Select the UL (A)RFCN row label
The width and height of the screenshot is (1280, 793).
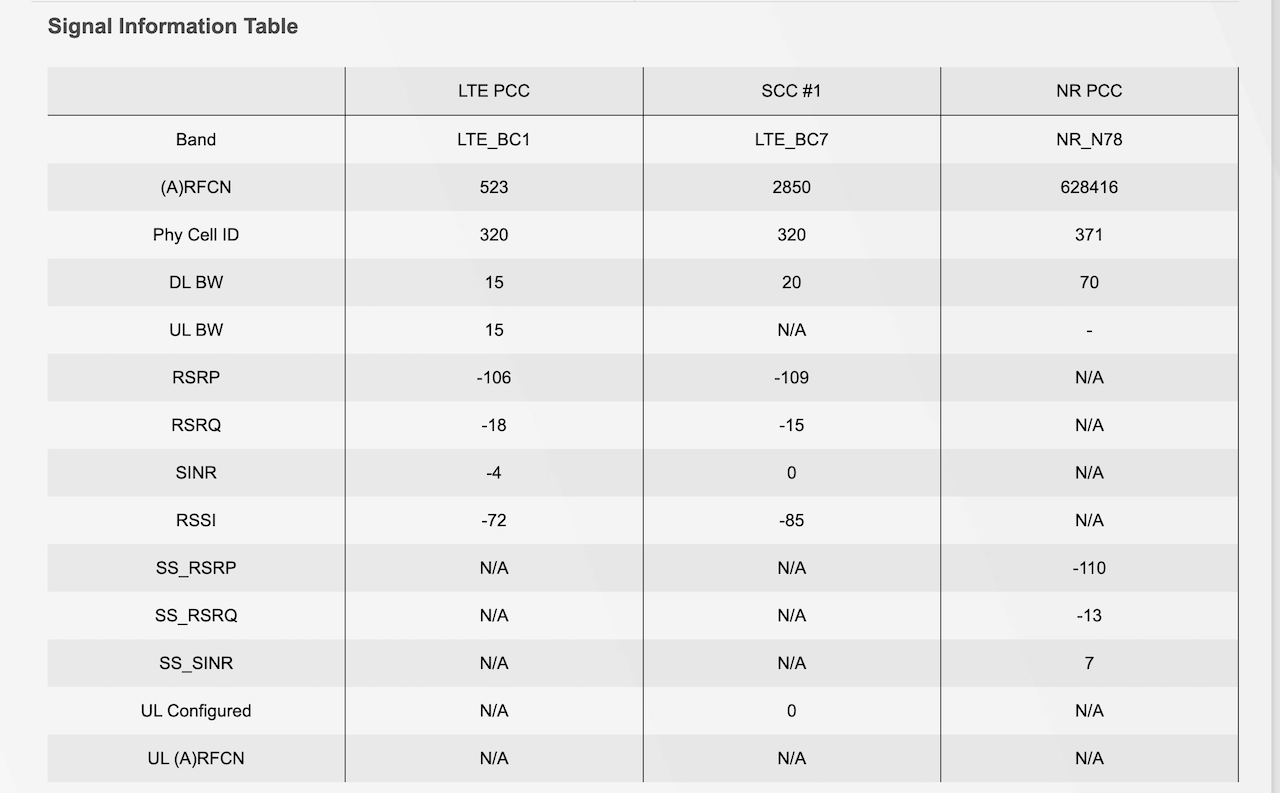point(196,759)
